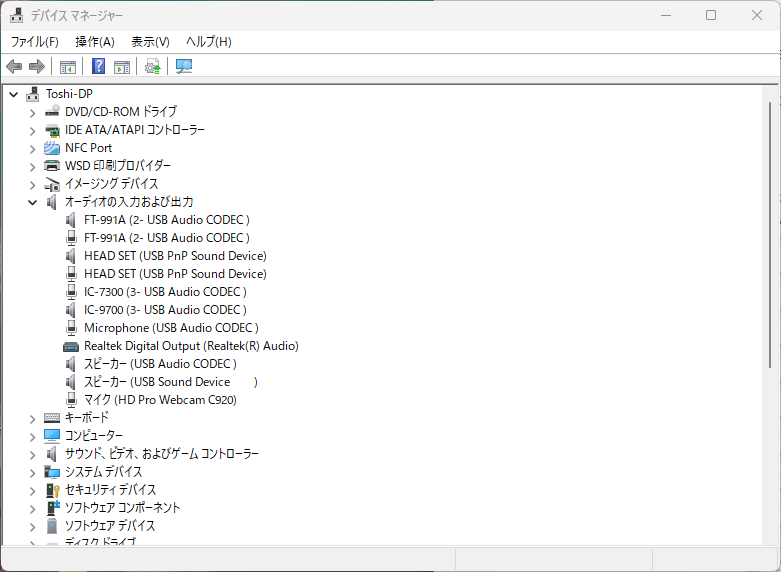Expand the NFC Port category
Image resolution: width=781 pixels, height=572 pixels.
[x=33, y=149]
